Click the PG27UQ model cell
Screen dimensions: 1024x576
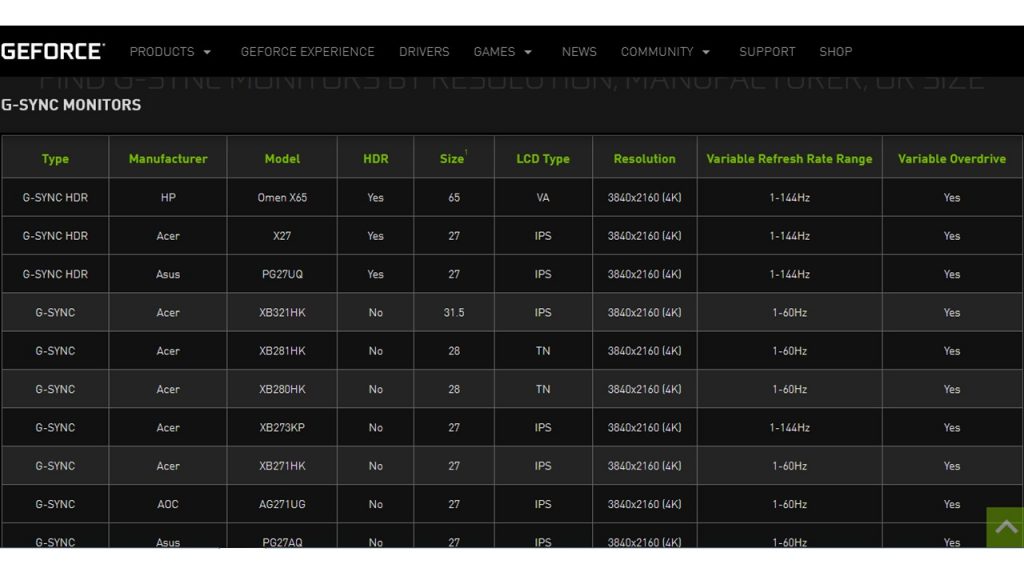(x=282, y=274)
